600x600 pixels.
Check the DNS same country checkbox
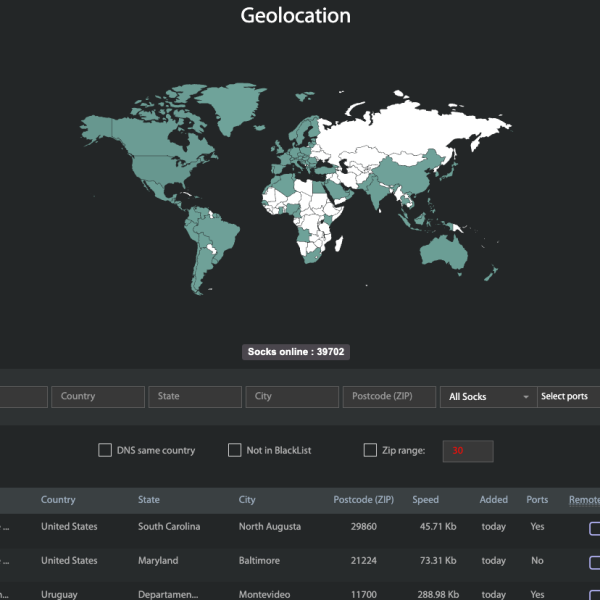105,450
